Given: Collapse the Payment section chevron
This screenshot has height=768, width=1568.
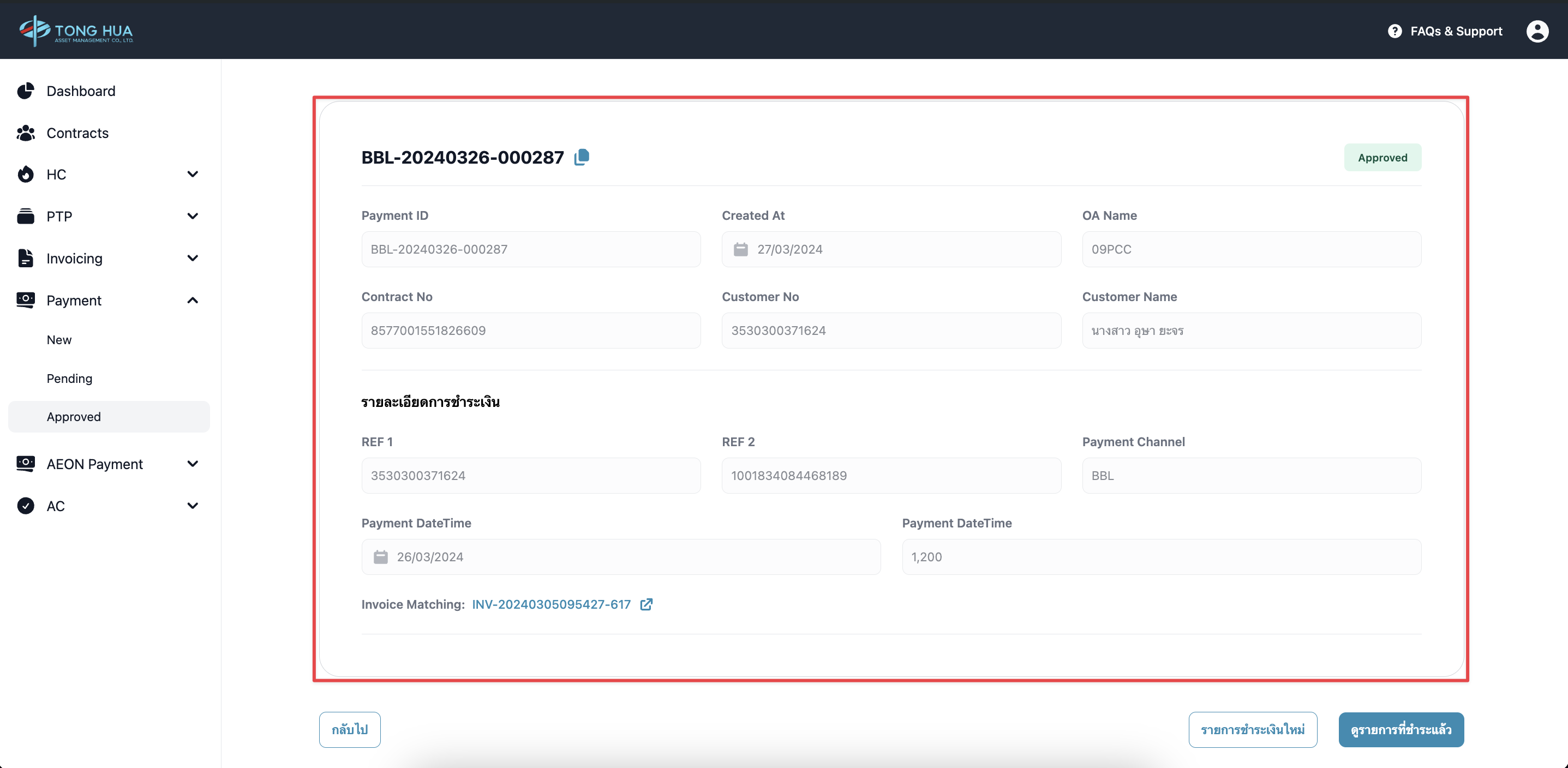Looking at the screenshot, I should [x=193, y=300].
